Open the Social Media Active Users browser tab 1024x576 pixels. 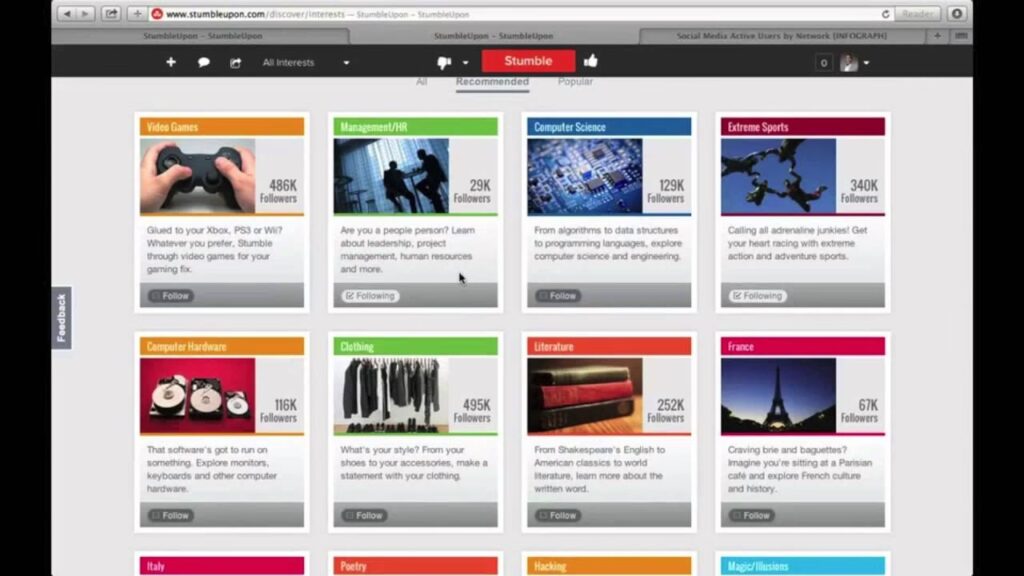click(780, 36)
